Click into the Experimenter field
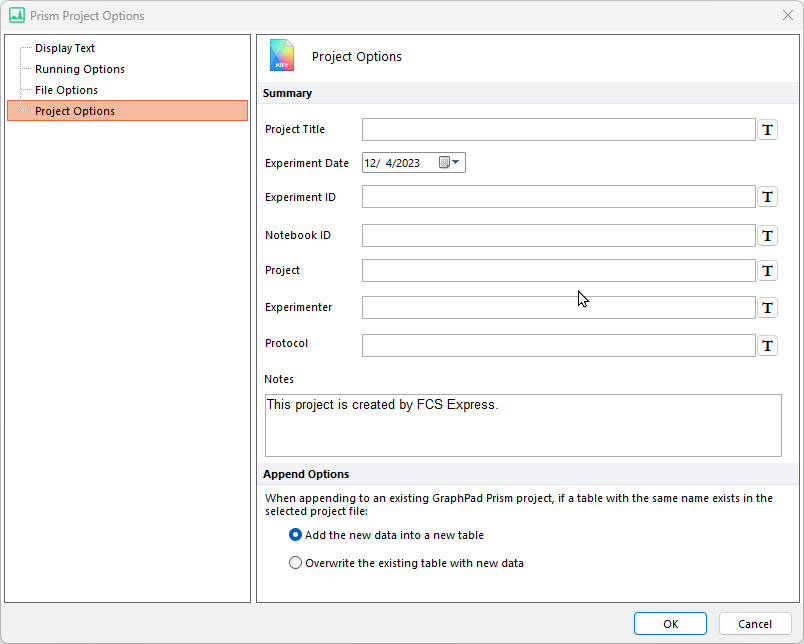The width and height of the screenshot is (804, 644). (x=558, y=308)
